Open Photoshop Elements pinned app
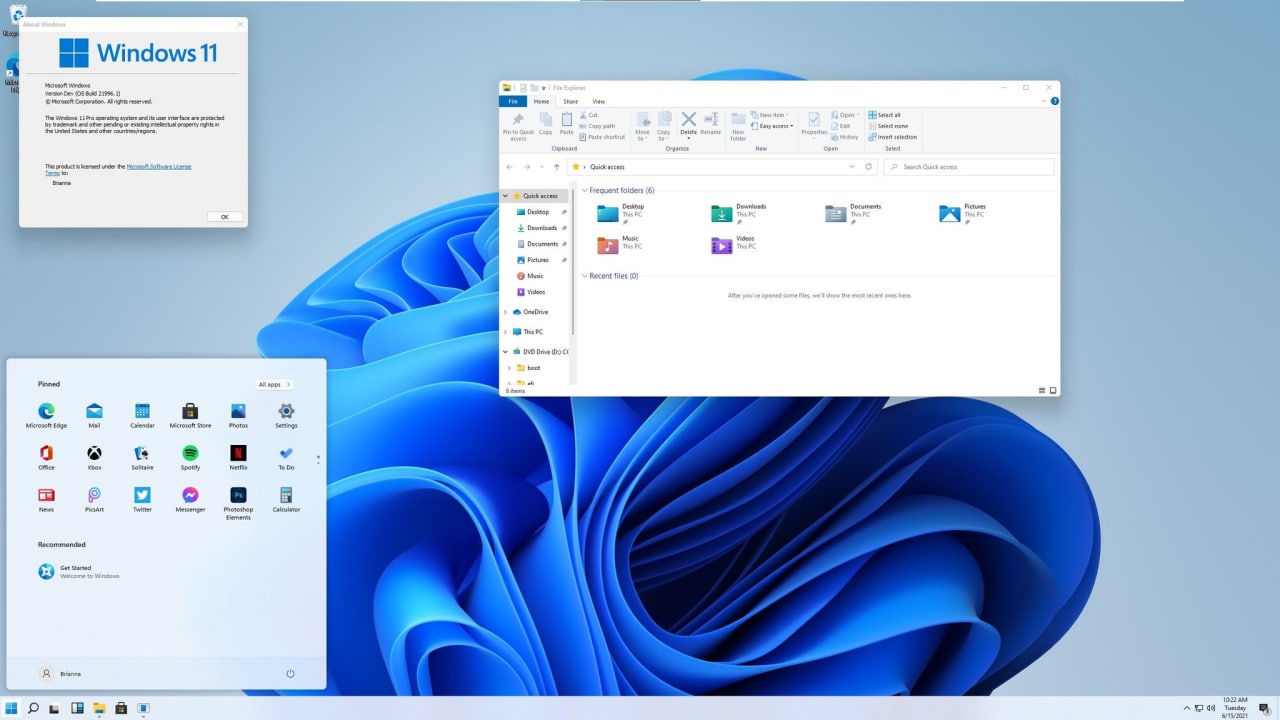 (238, 503)
